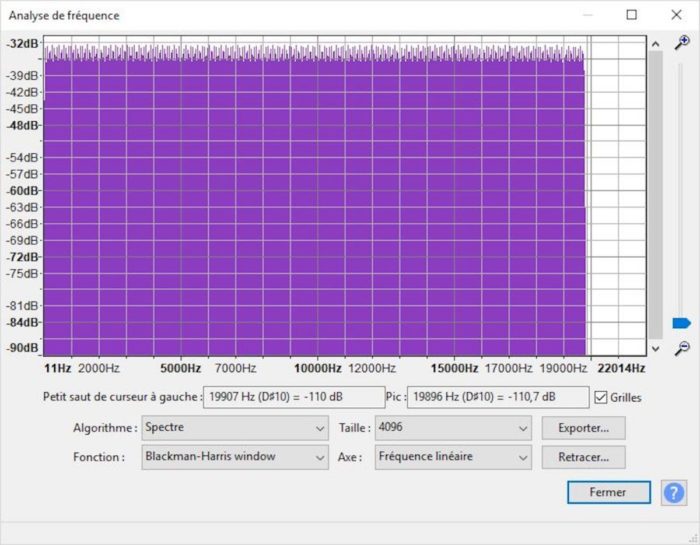Expand the Taille dropdown set to 4096

453,428
